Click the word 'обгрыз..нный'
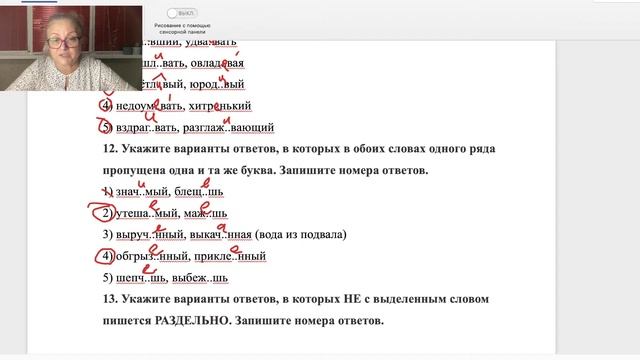The height and width of the screenshot is (360, 640). pos(152,256)
